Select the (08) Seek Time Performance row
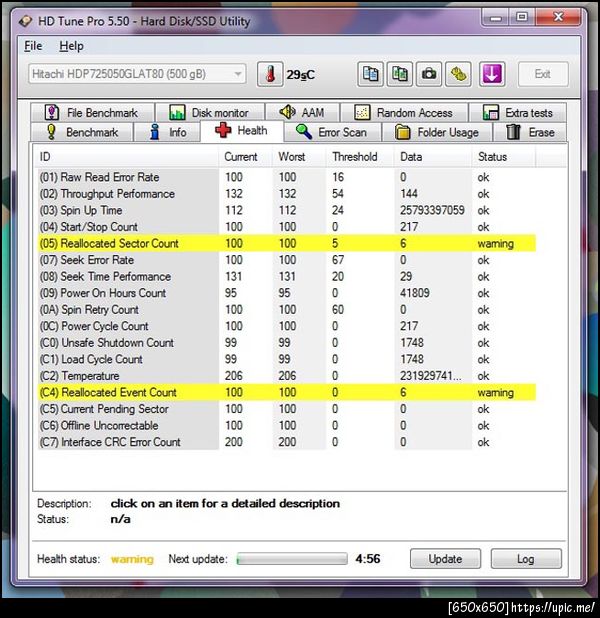This screenshot has height=618, width=600. tap(287, 277)
